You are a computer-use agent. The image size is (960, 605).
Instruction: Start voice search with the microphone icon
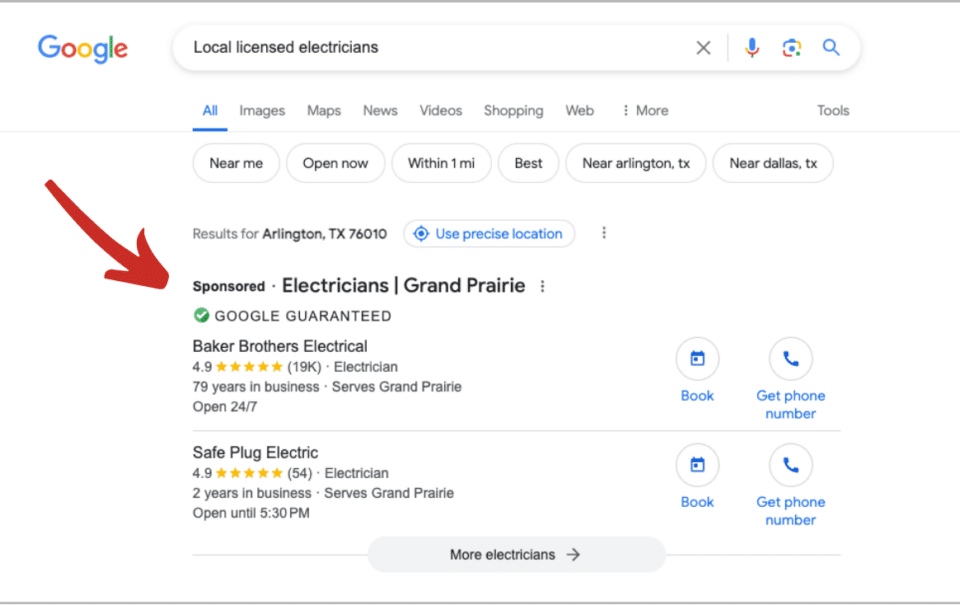pos(752,48)
